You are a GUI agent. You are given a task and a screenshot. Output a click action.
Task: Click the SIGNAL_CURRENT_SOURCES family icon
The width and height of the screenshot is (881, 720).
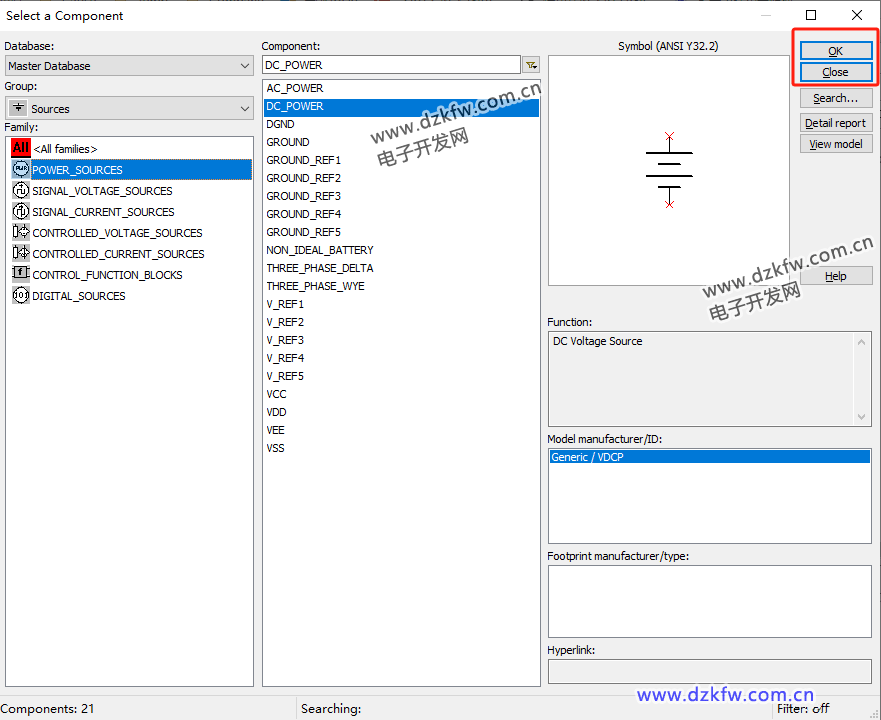(x=20, y=211)
